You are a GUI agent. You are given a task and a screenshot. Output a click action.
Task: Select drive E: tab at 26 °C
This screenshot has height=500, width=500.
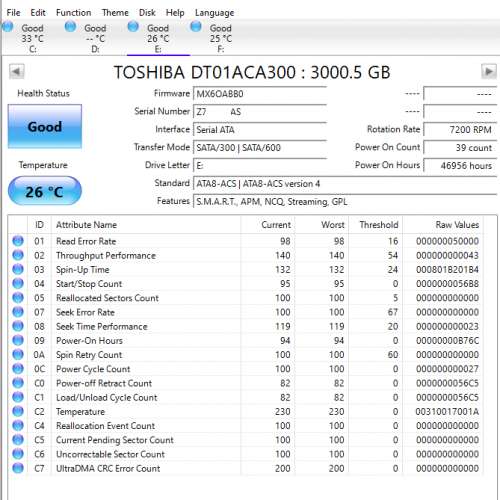point(158,38)
